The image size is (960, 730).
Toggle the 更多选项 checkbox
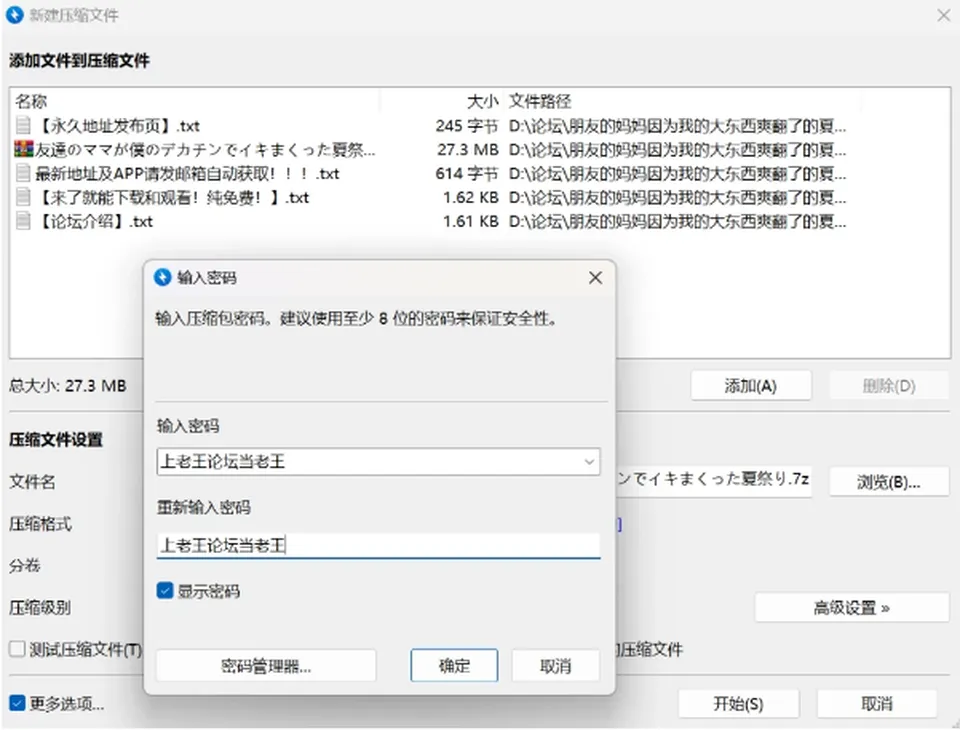tap(17, 703)
